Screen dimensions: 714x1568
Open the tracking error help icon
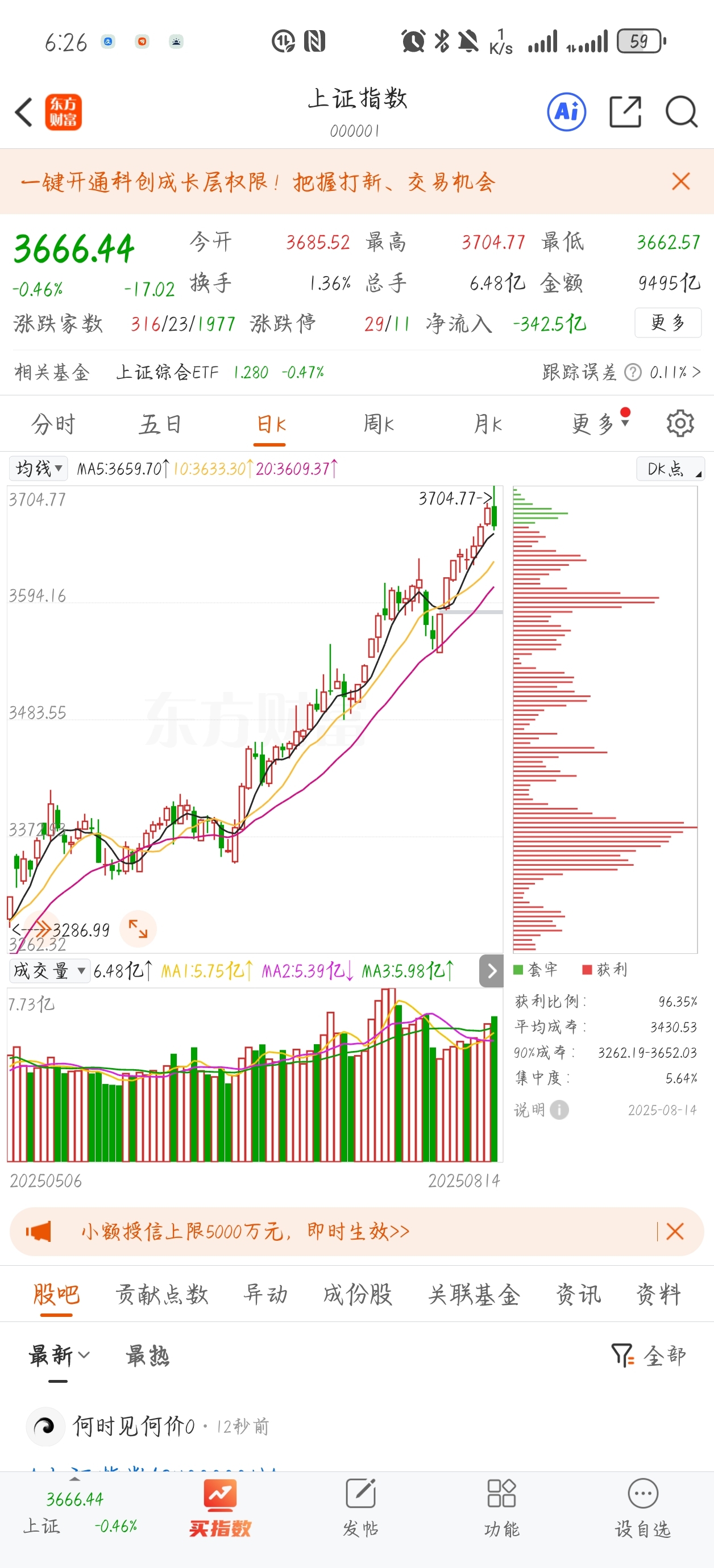pyautogui.click(x=633, y=372)
